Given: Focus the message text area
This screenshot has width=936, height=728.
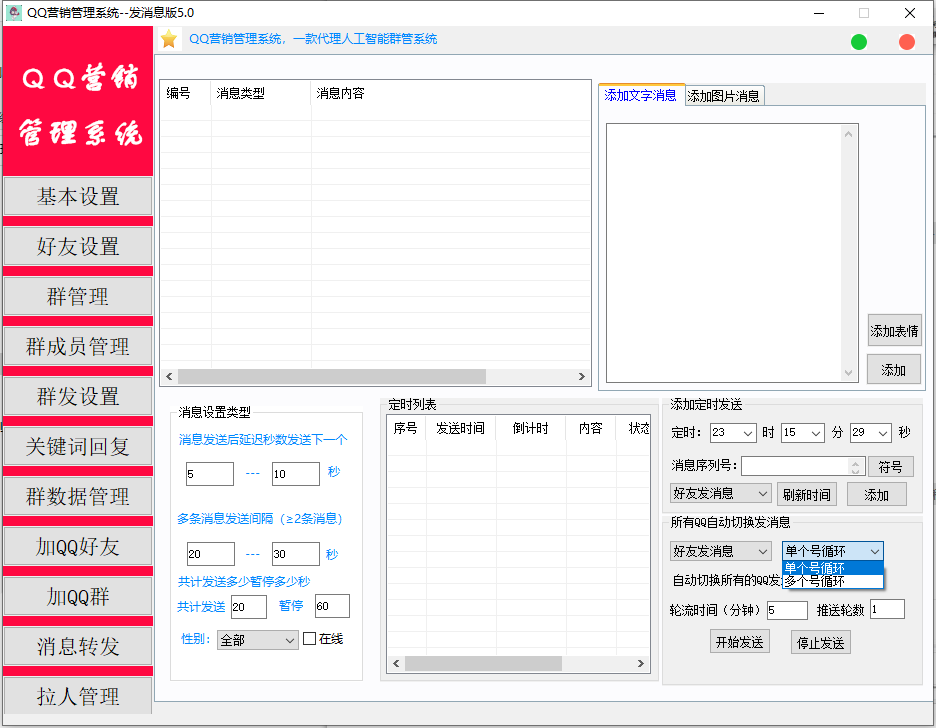Looking at the screenshot, I should pyautogui.click(x=724, y=252).
